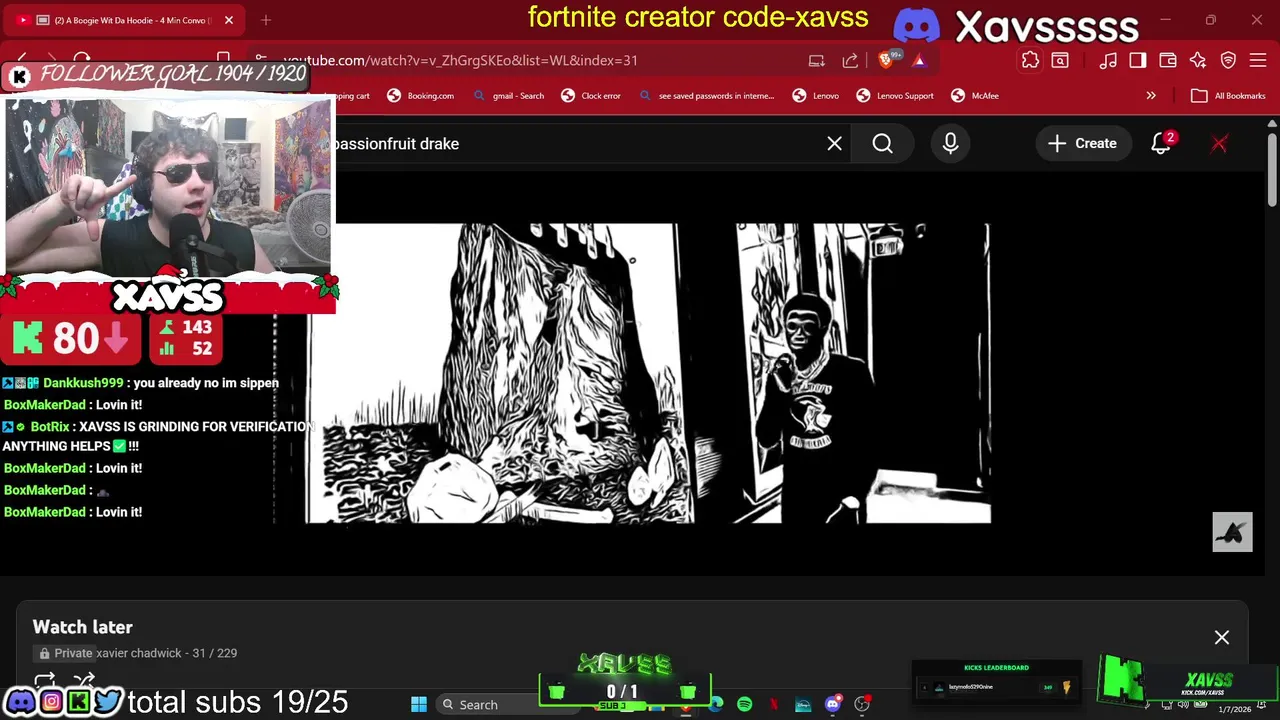Open the media control music note icon
The height and width of the screenshot is (720, 1280).
(1108, 60)
